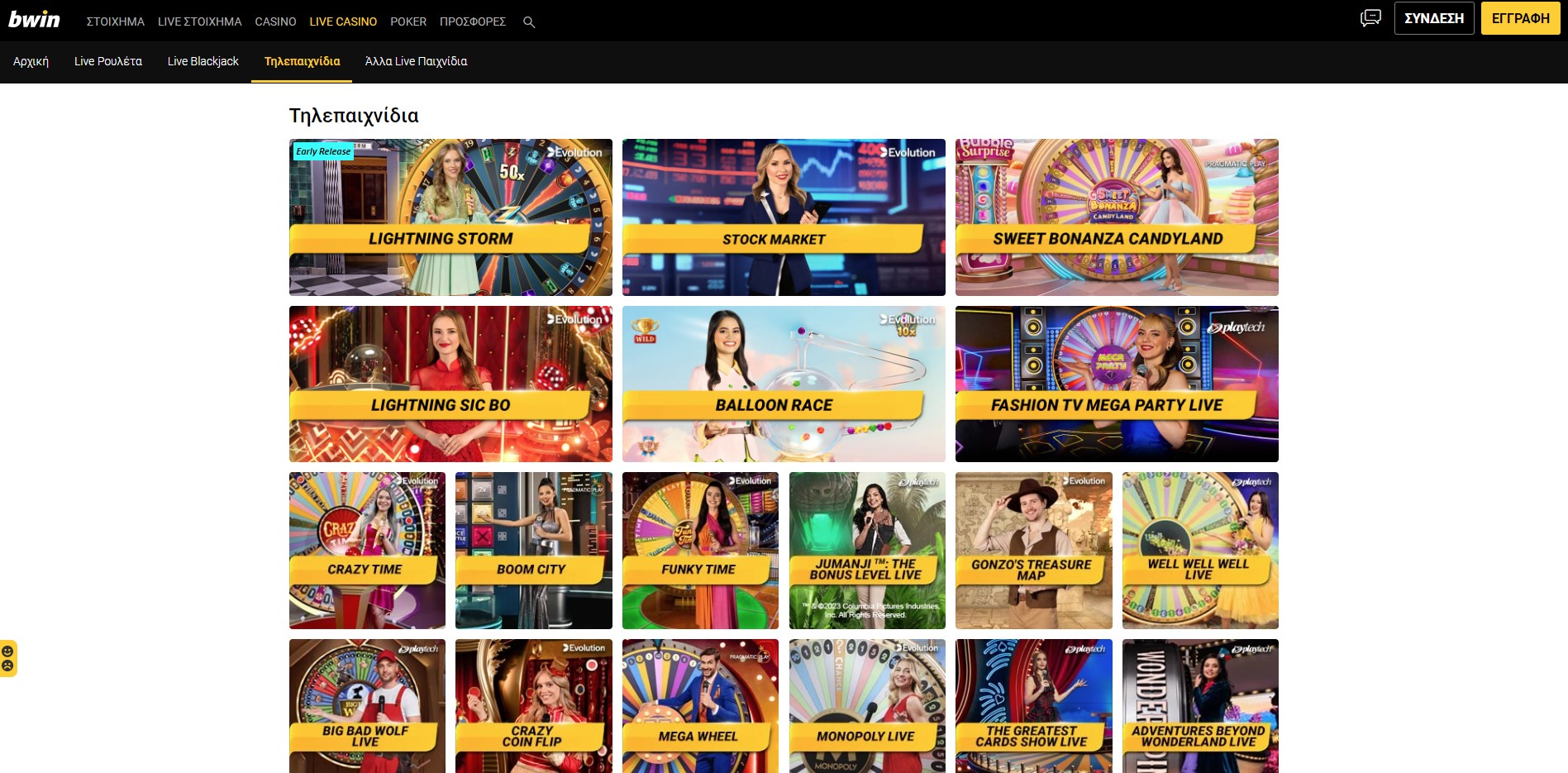Open the search function
Viewport: 1568px width, 773px height.
pos(529,21)
